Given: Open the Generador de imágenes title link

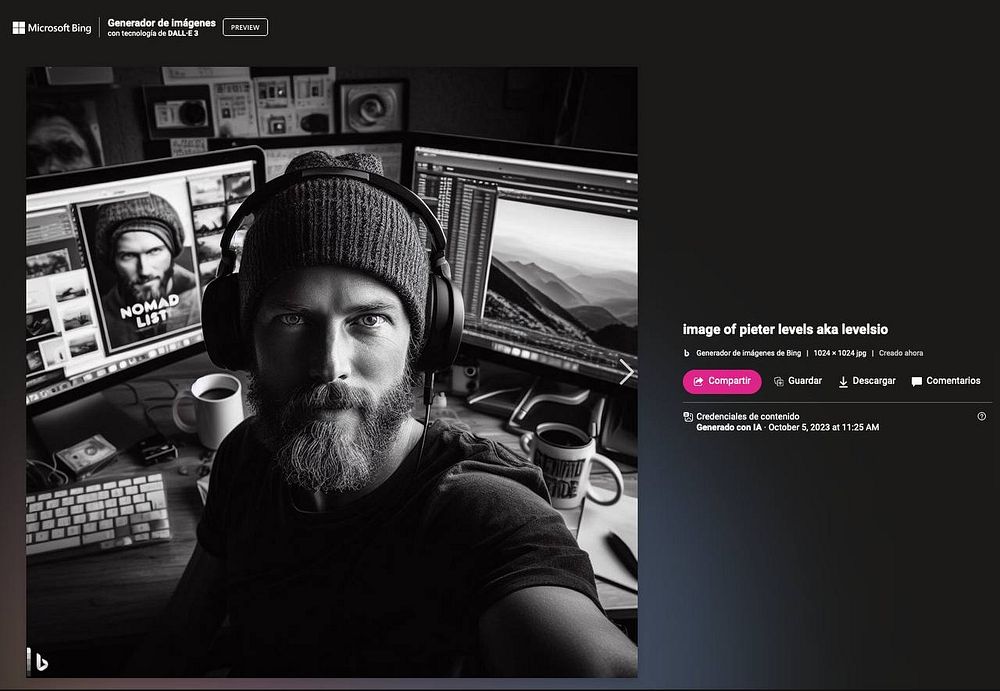Looking at the screenshot, I should click(x=161, y=23).
